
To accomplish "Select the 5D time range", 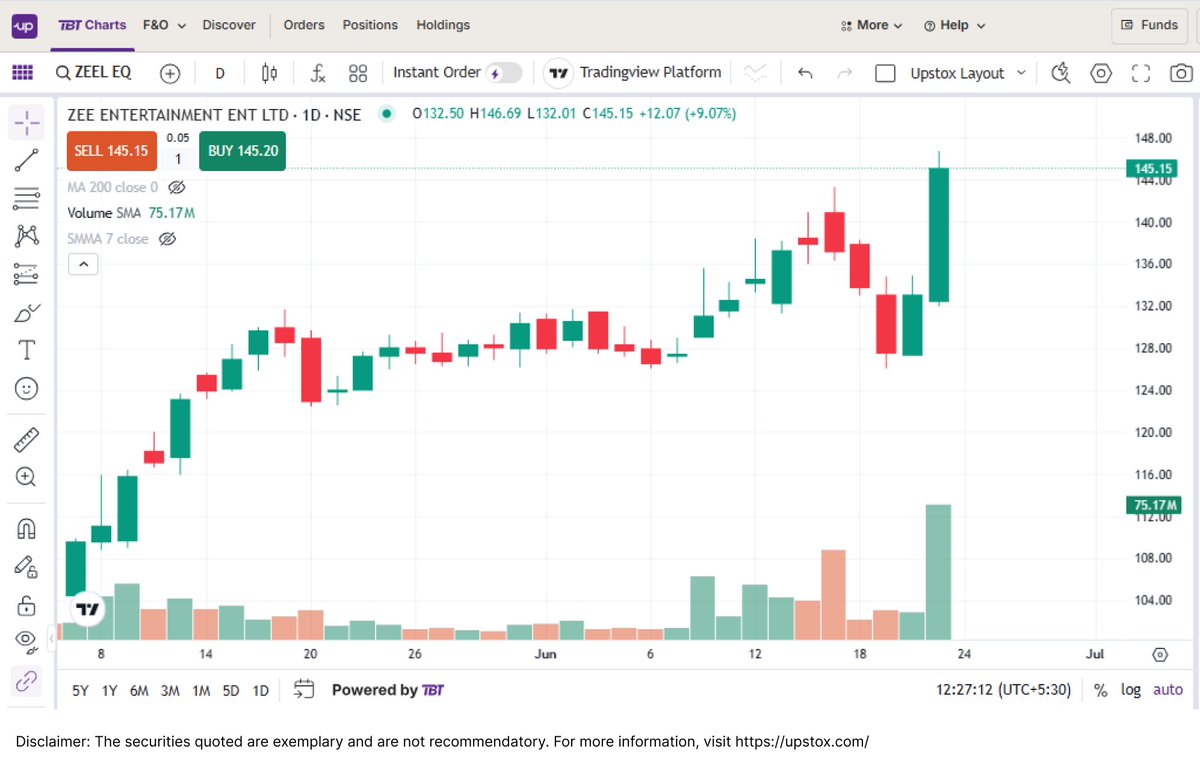I will point(231,690).
